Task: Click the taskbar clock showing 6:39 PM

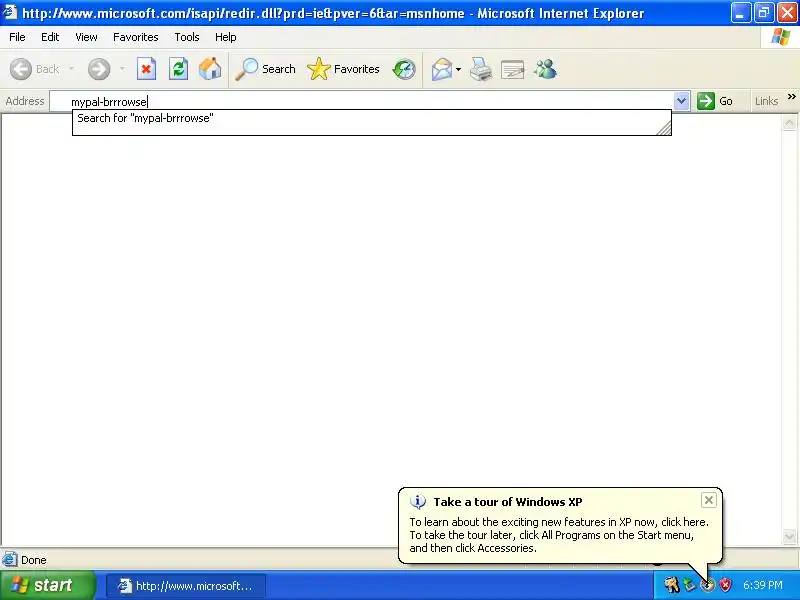Action: [763, 585]
